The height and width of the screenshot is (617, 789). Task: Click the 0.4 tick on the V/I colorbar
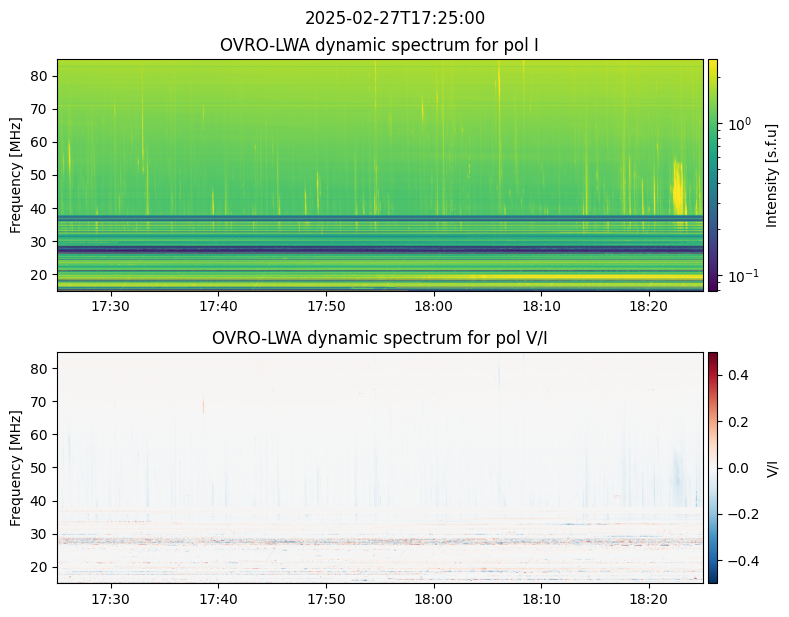point(738,375)
